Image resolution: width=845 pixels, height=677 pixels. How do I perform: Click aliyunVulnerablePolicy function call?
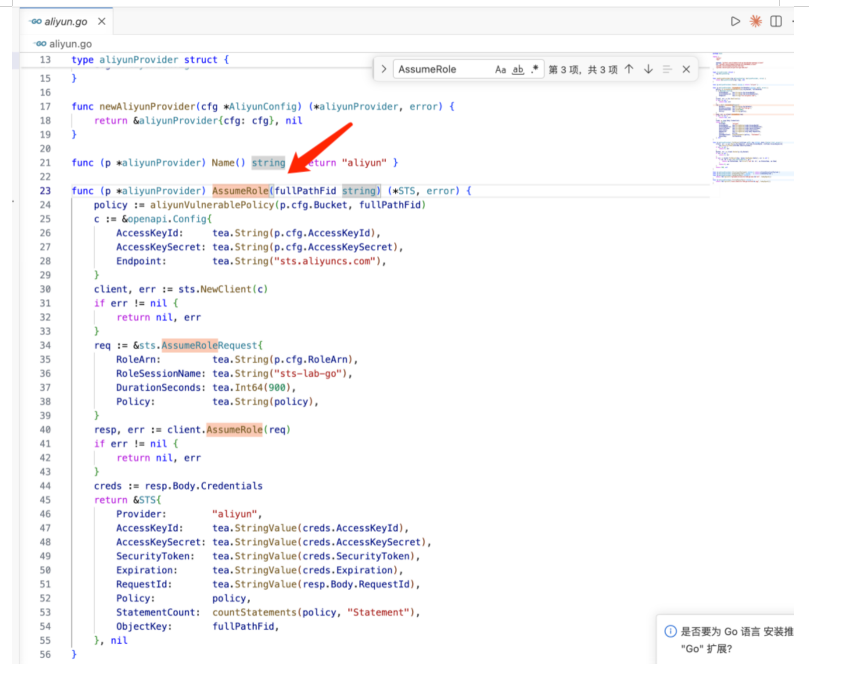coord(212,205)
